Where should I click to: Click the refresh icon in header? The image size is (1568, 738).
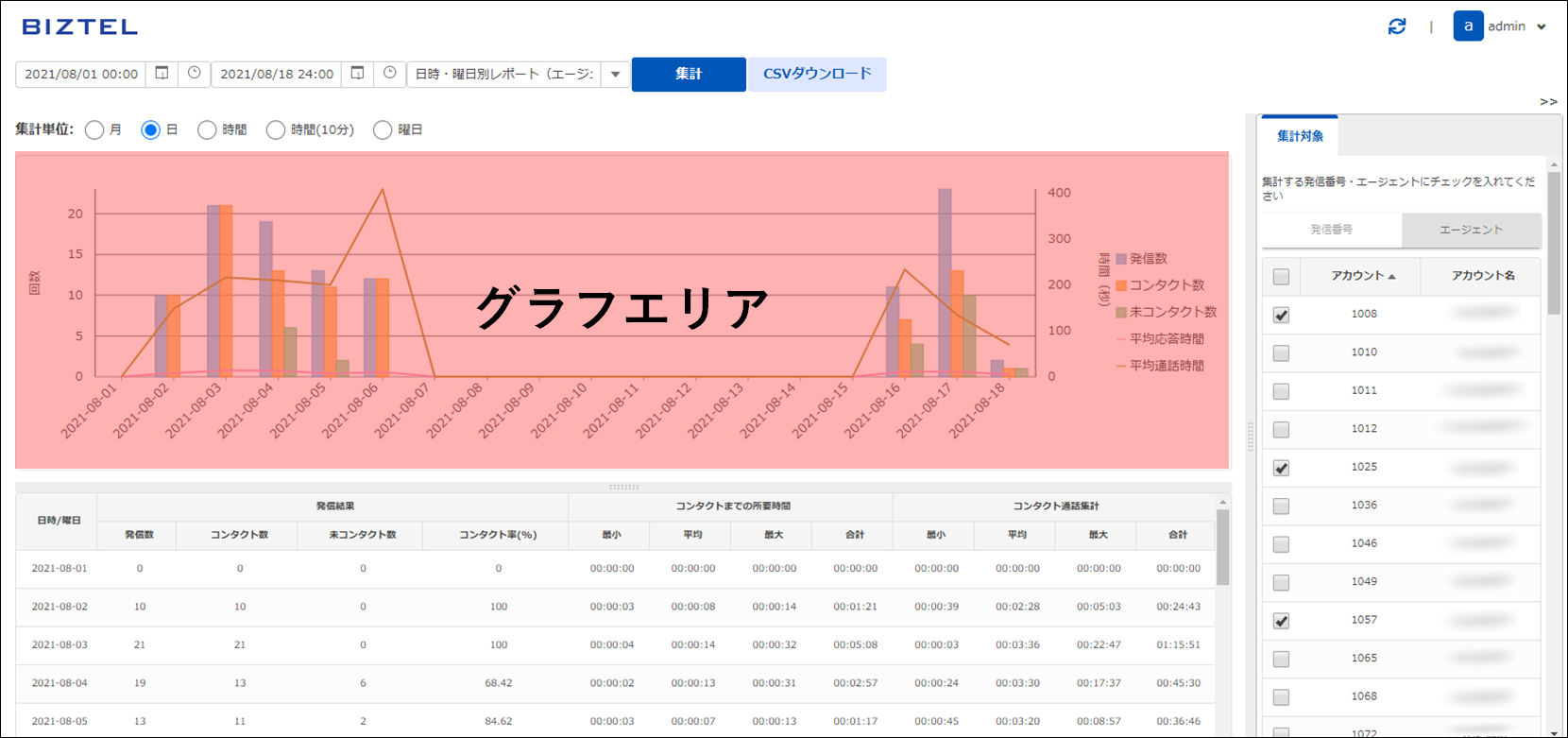(x=1396, y=26)
